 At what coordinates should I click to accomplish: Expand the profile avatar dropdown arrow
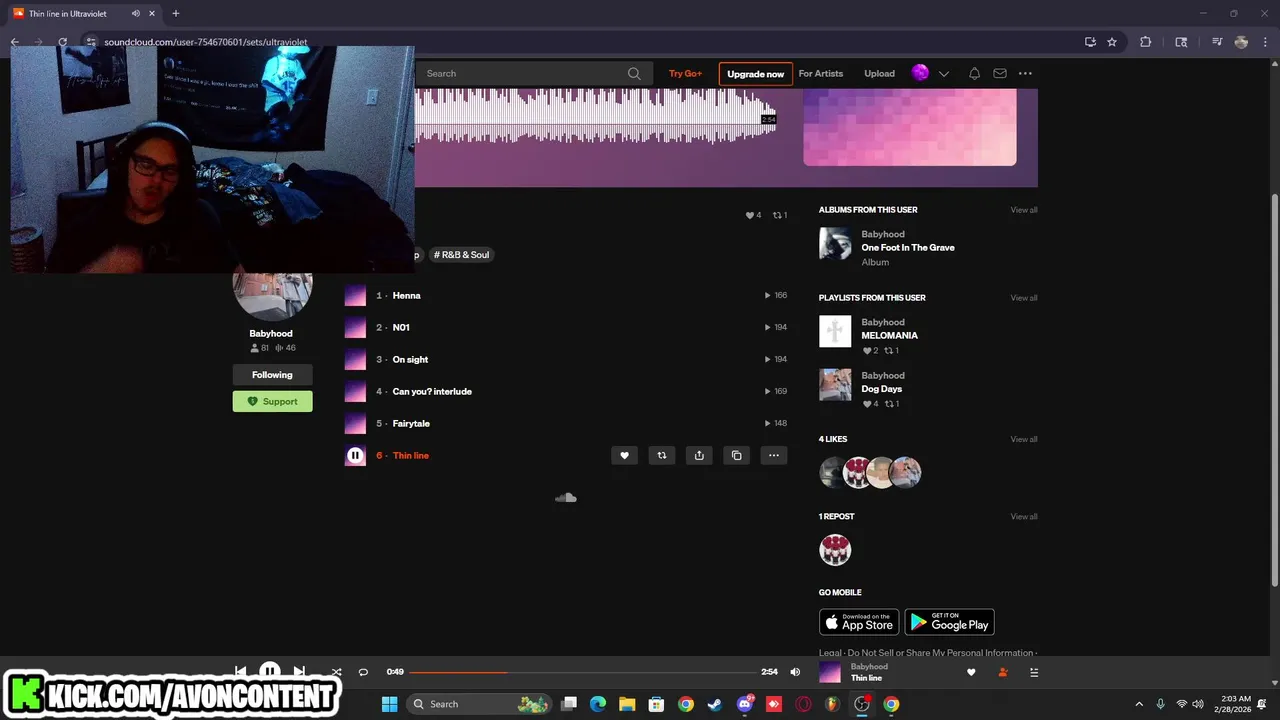[943, 73]
